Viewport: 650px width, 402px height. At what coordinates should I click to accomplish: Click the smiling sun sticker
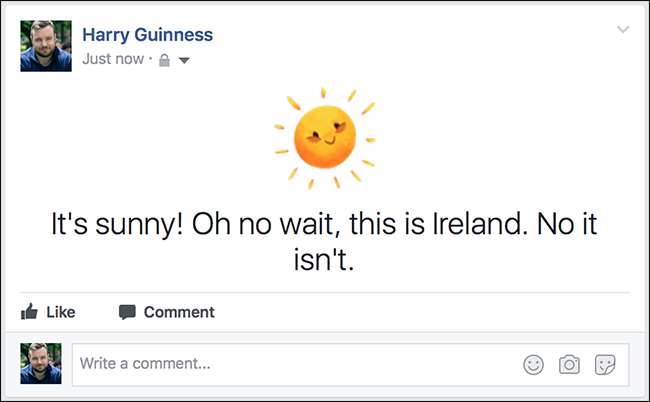tap(326, 138)
